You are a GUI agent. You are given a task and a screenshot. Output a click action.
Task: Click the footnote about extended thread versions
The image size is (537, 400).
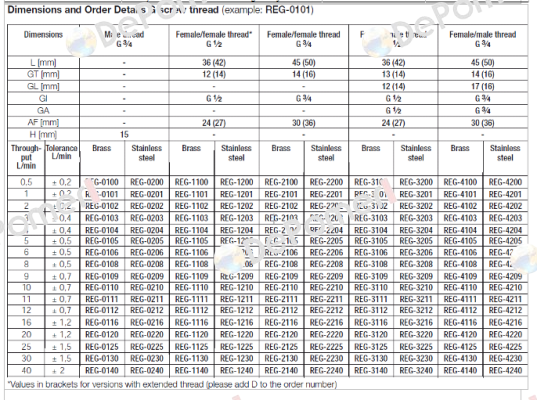point(172,385)
